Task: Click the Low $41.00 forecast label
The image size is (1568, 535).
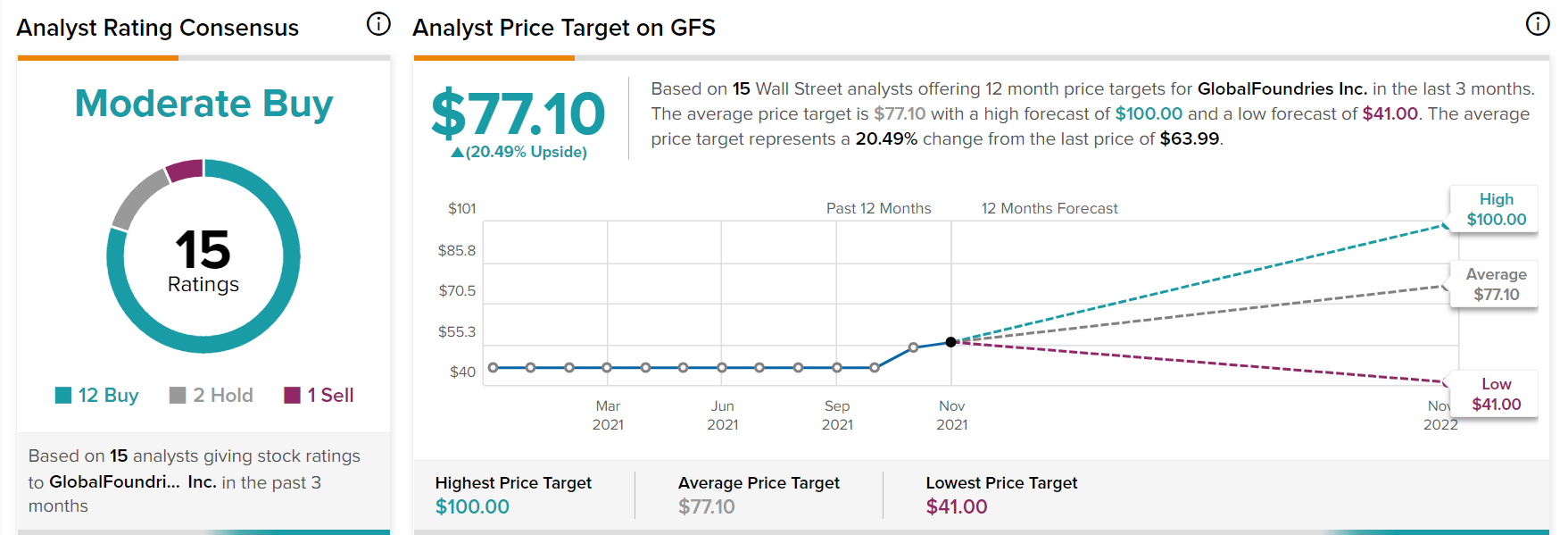Action: (x=1496, y=394)
